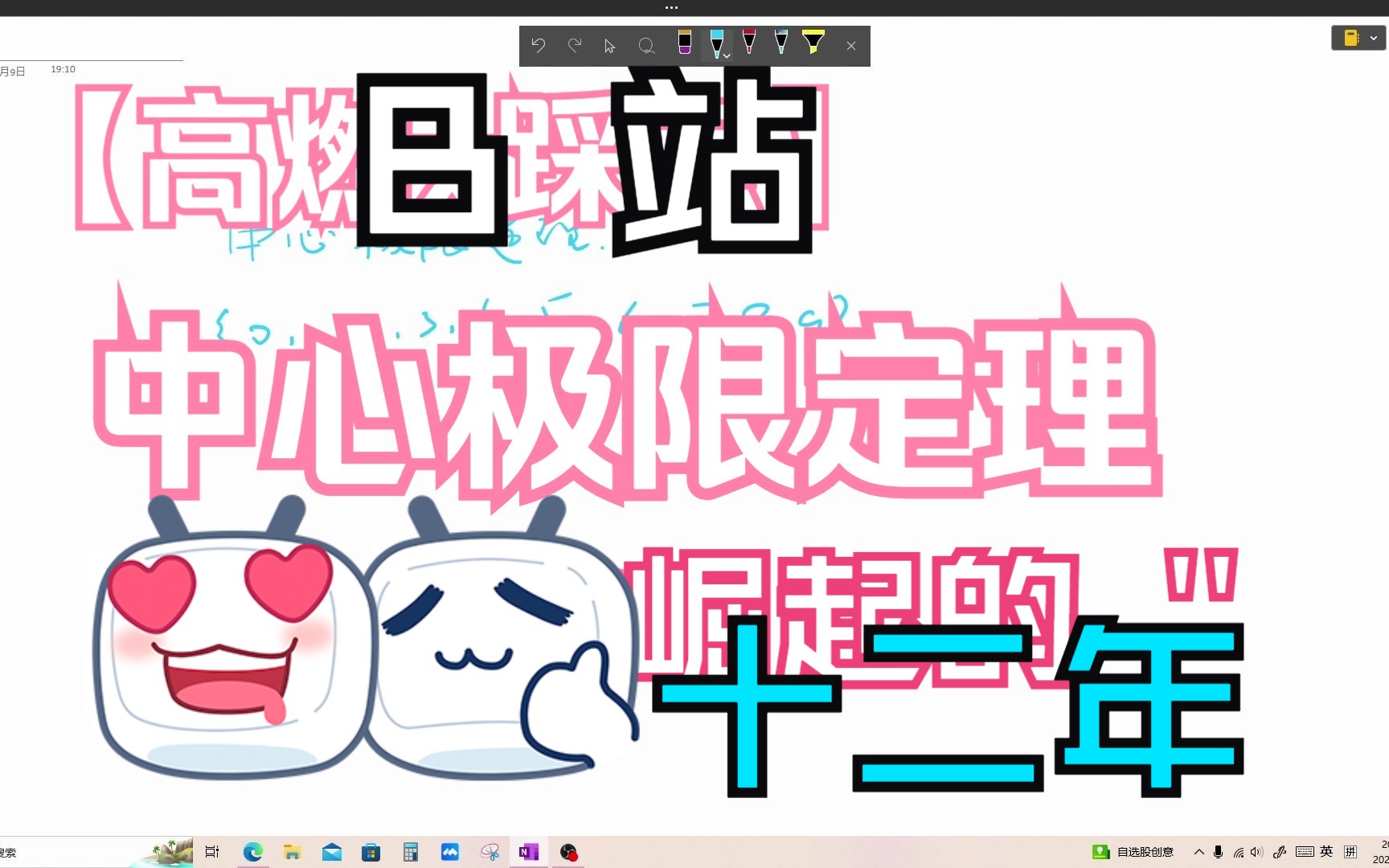Open Task View on the taskbar
1389x868 pixels.
coord(212,852)
